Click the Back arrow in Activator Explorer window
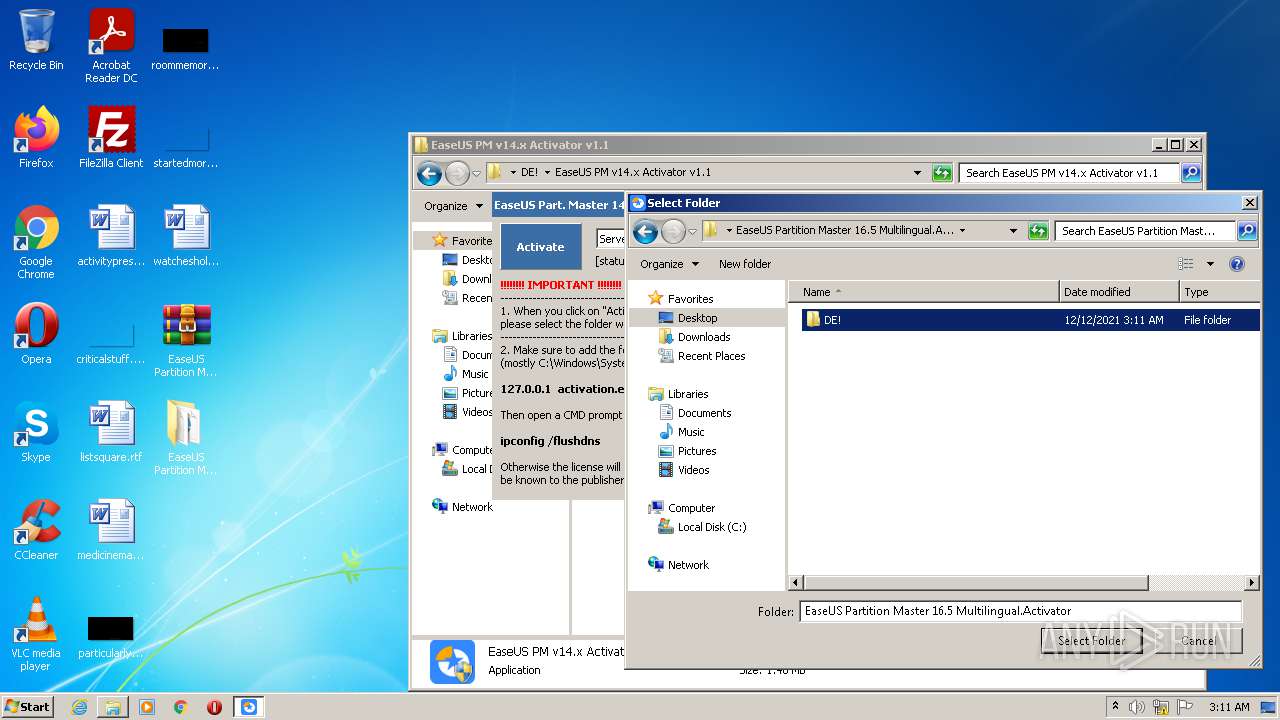Screen dimensions: 1280x720 coord(429,173)
